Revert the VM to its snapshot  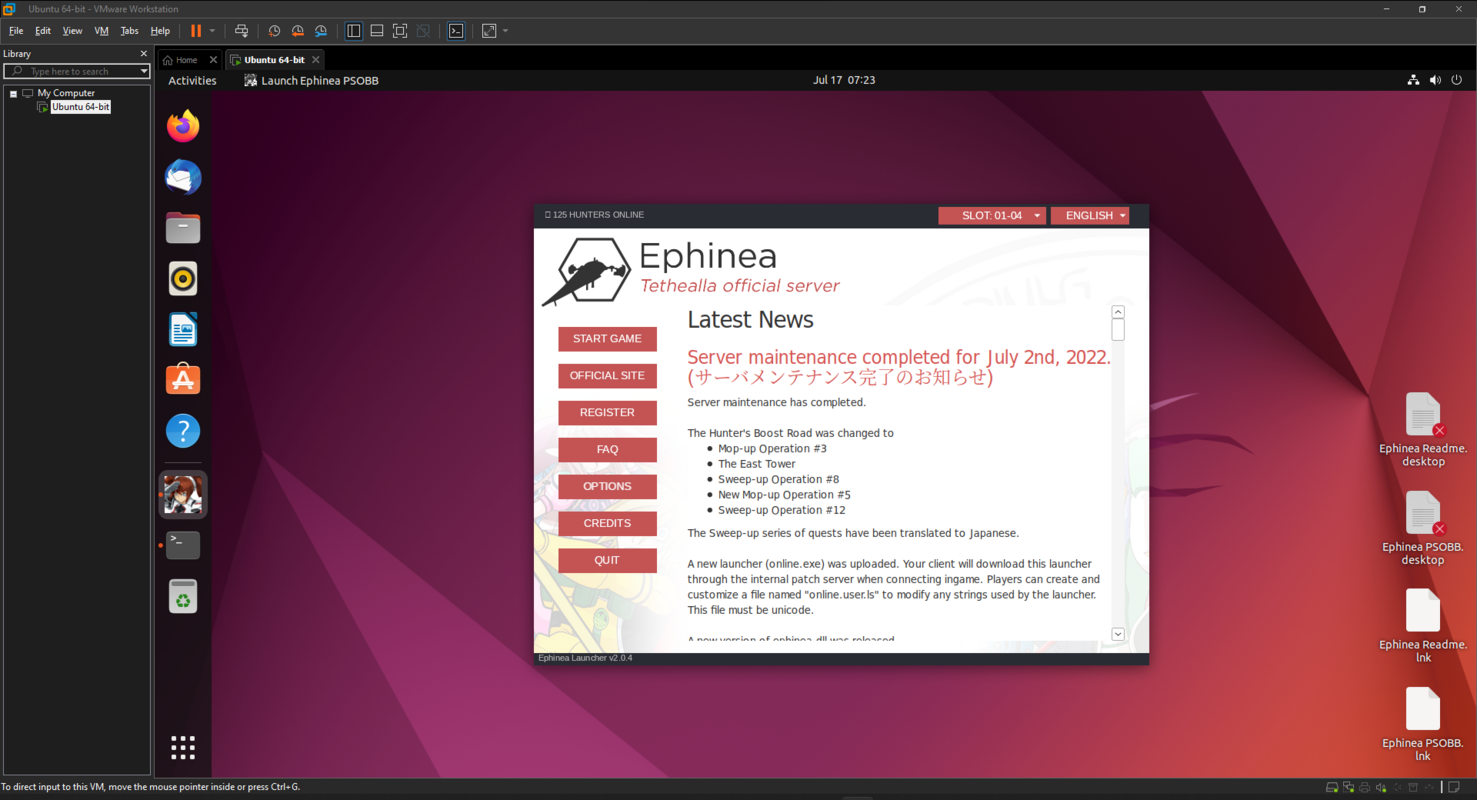(297, 31)
